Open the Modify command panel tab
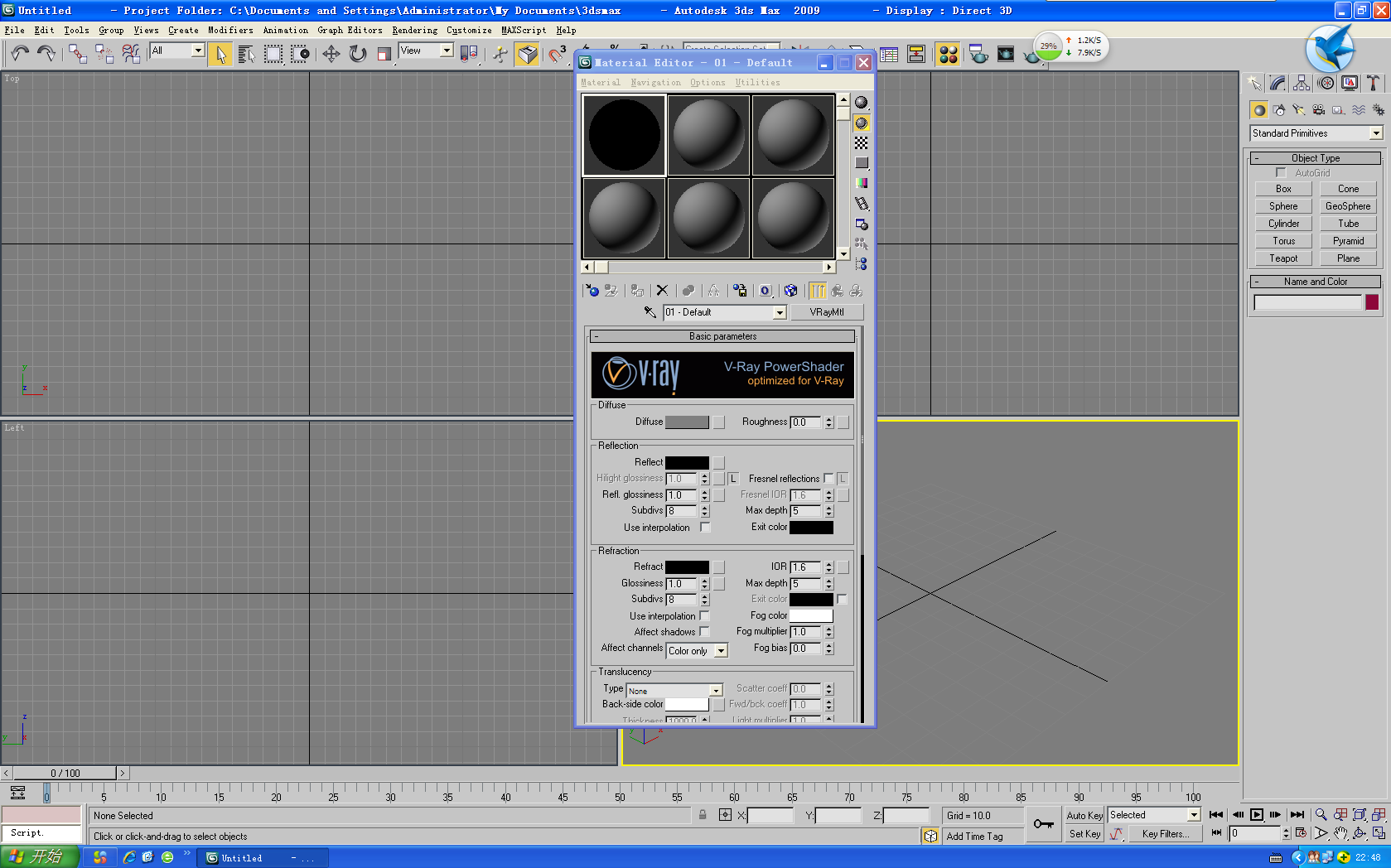This screenshot has width=1391, height=868. coord(1277,83)
